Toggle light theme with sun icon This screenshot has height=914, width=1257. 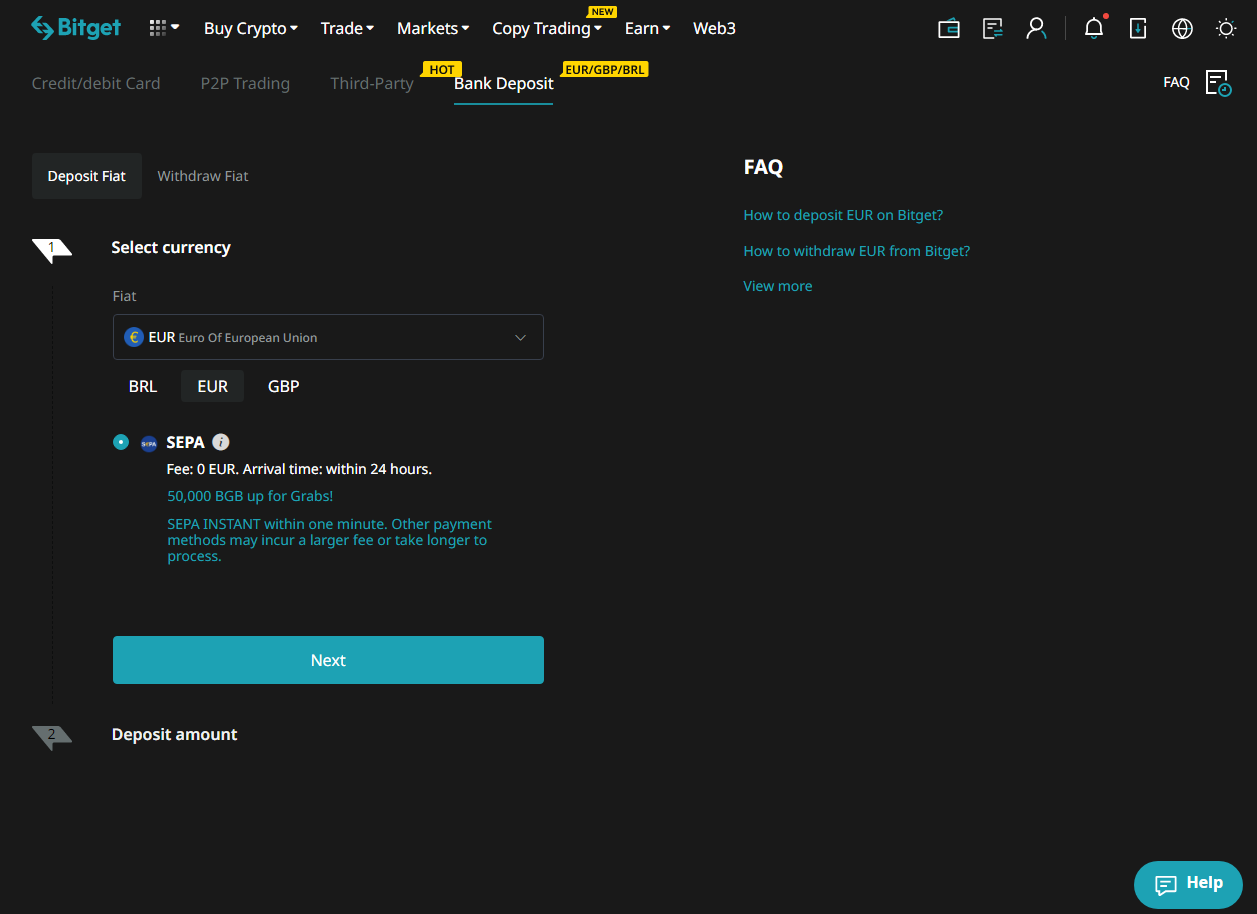pyautogui.click(x=1226, y=28)
